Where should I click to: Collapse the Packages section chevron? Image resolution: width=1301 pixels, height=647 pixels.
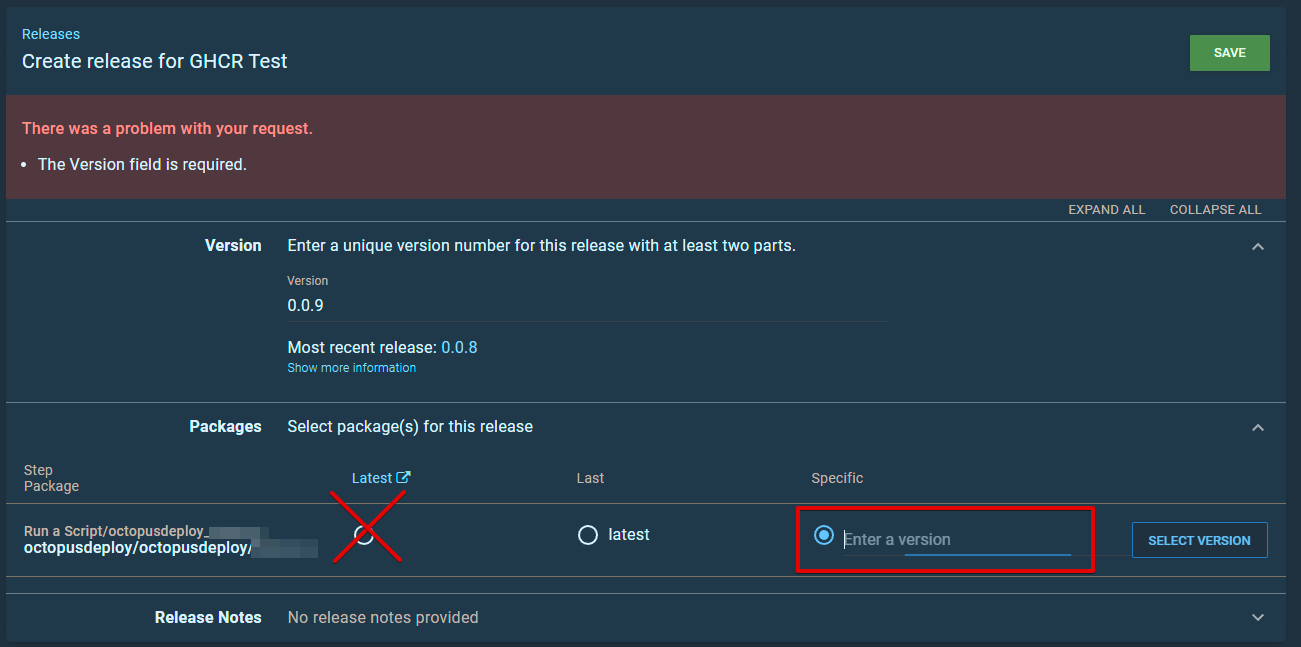(1257, 427)
